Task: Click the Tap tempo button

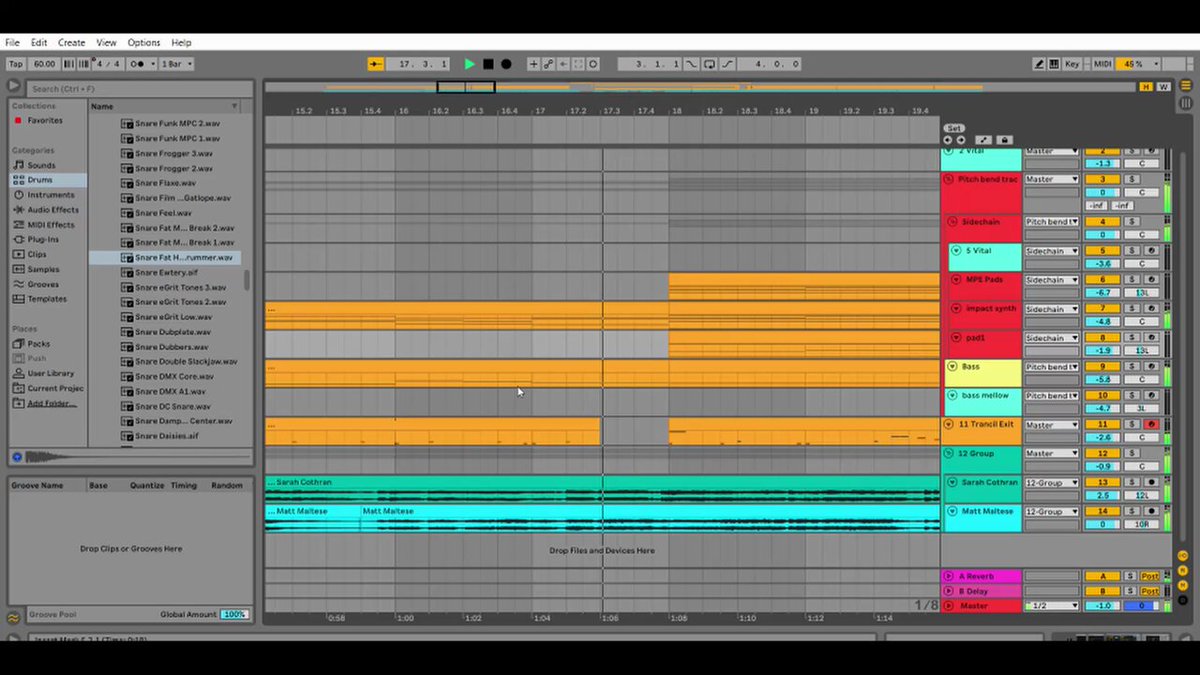Action: click(x=16, y=64)
